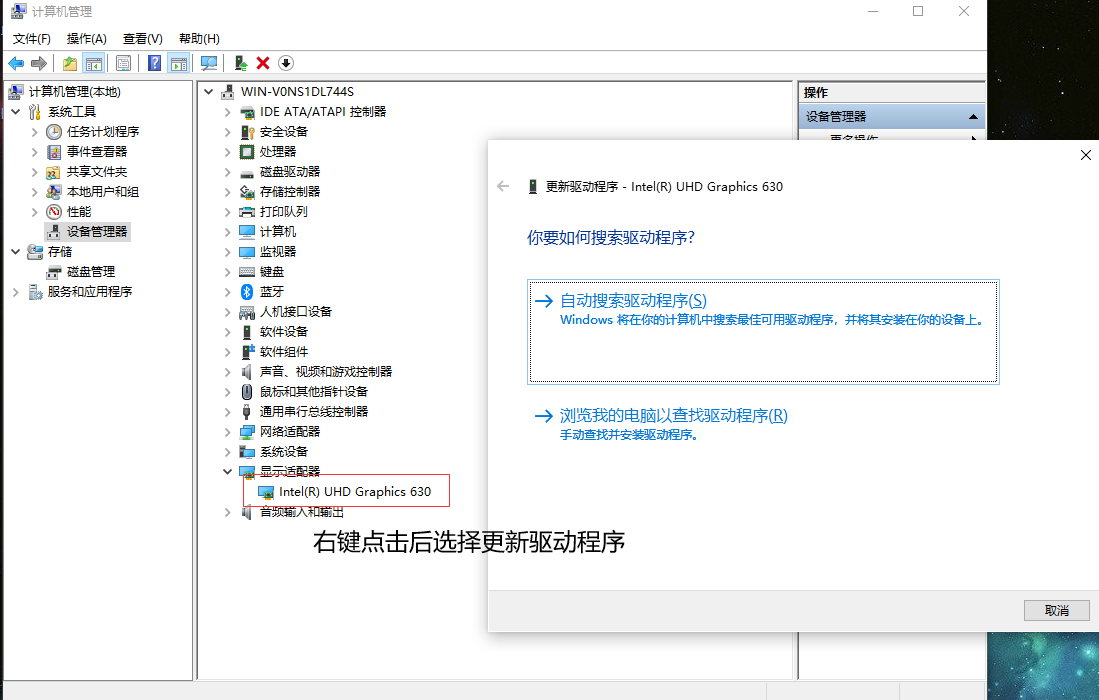Click the 性能 gauge icon
The height and width of the screenshot is (700, 1099).
click(54, 212)
